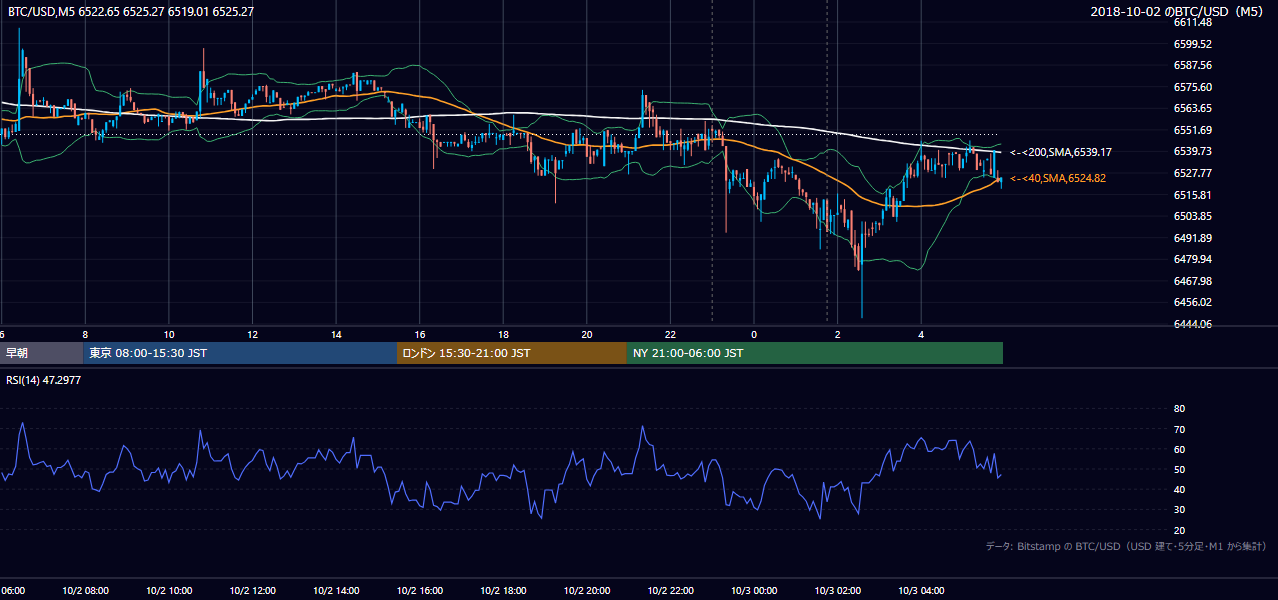Select the 早朝 session bar
This screenshot has height=600, width=1278.
click(x=42, y=353)
